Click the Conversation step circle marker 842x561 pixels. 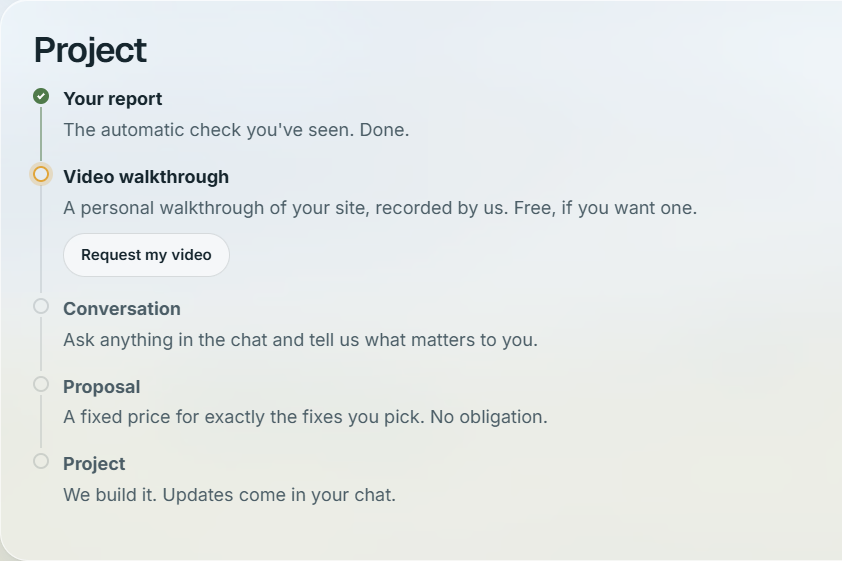[41, 307]
